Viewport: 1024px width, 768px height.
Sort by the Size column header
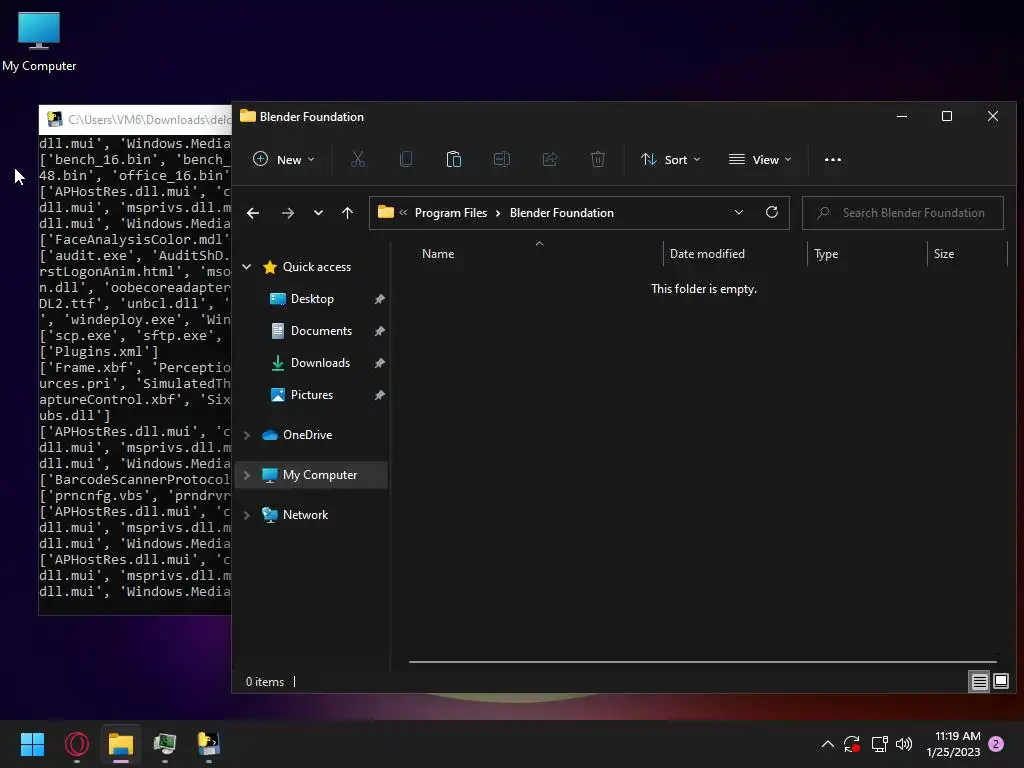[944, 253]
